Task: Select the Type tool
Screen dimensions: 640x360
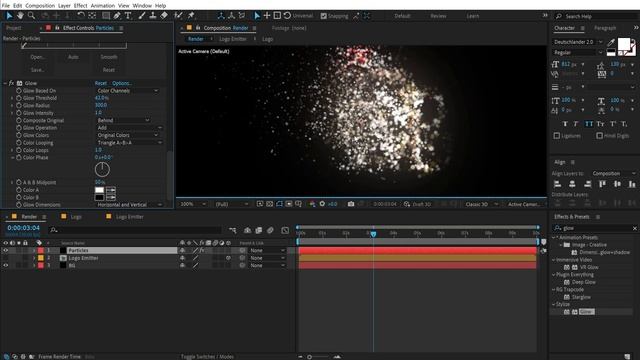Action: (128, 16)
